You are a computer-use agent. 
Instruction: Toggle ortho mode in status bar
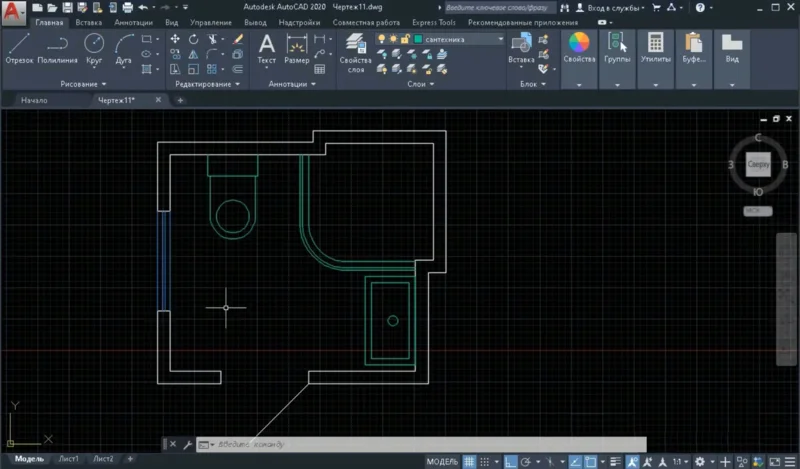click(x=511, y=461)
